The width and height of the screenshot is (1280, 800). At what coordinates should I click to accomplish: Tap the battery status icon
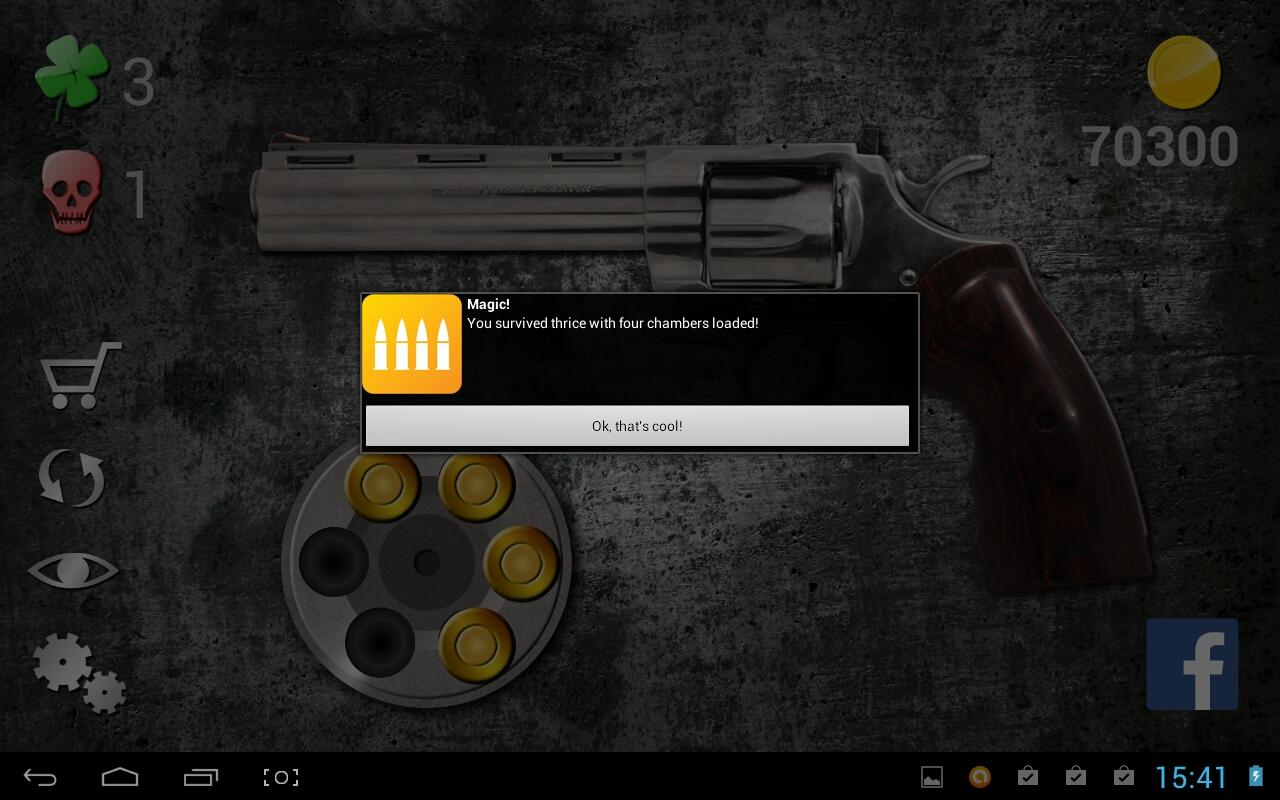[x=1256, y=777]
